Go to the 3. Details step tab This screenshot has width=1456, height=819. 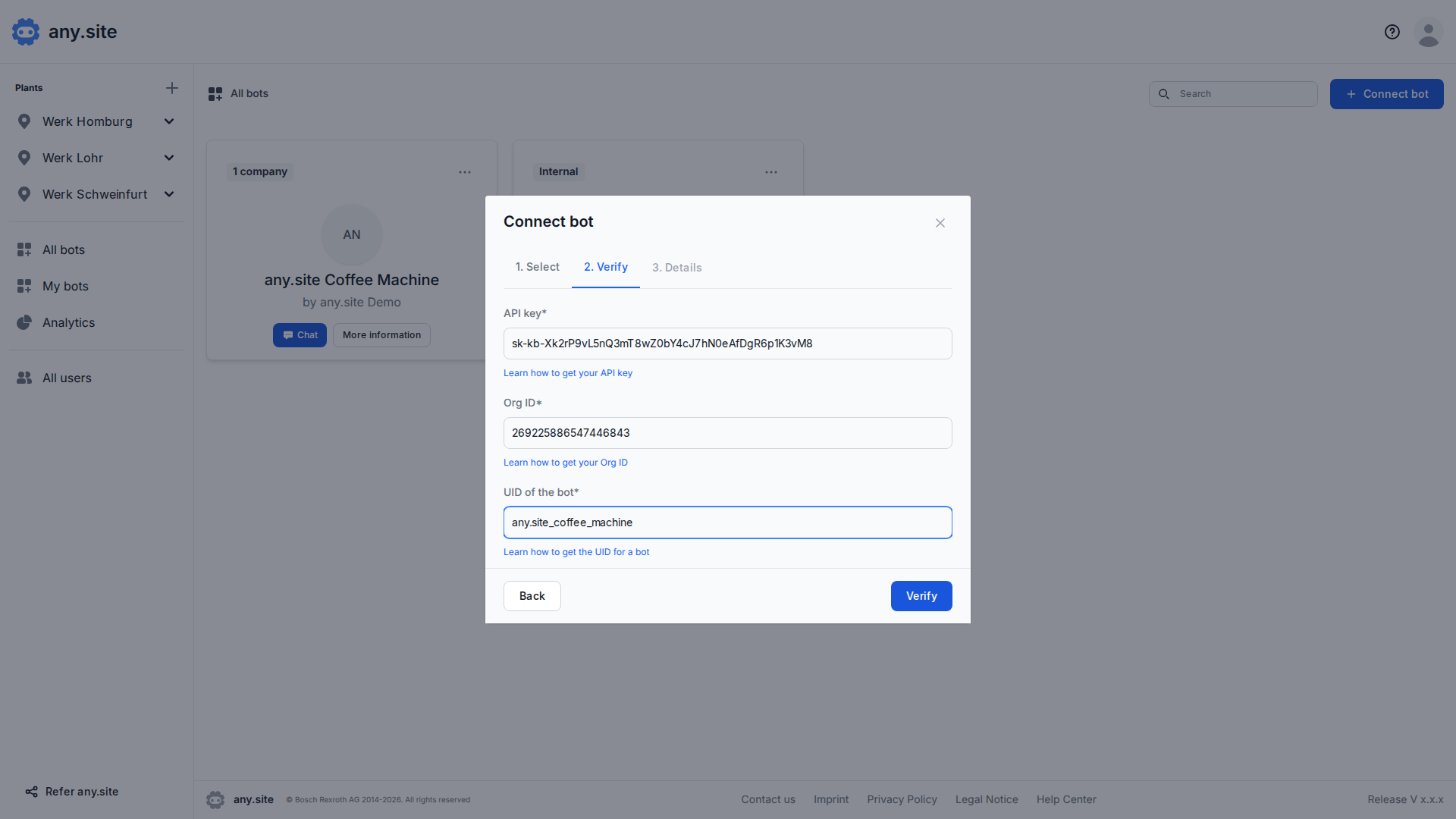pyautogui.click(x=677, y=268)
